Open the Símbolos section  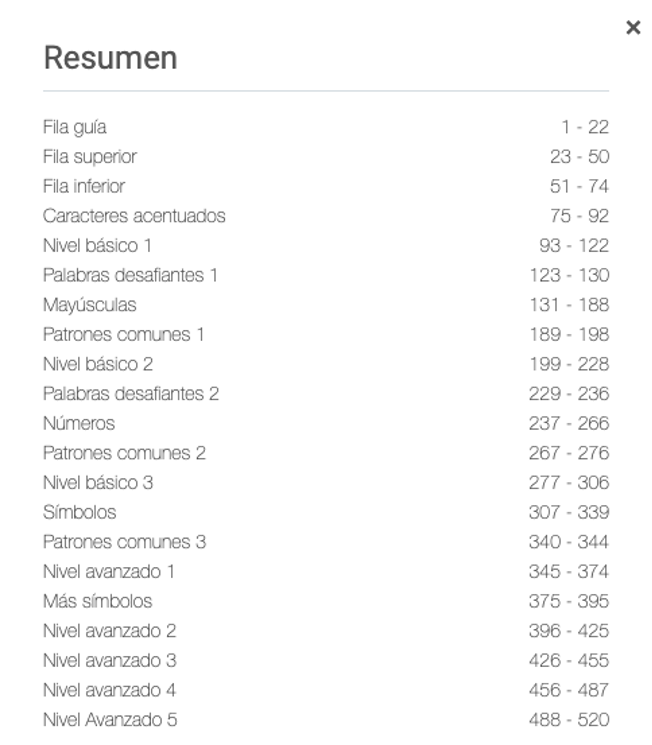pos(80,512)
